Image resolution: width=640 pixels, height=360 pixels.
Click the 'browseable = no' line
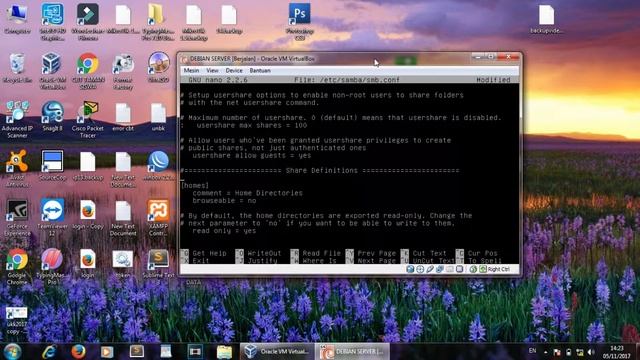pos(224,201)
